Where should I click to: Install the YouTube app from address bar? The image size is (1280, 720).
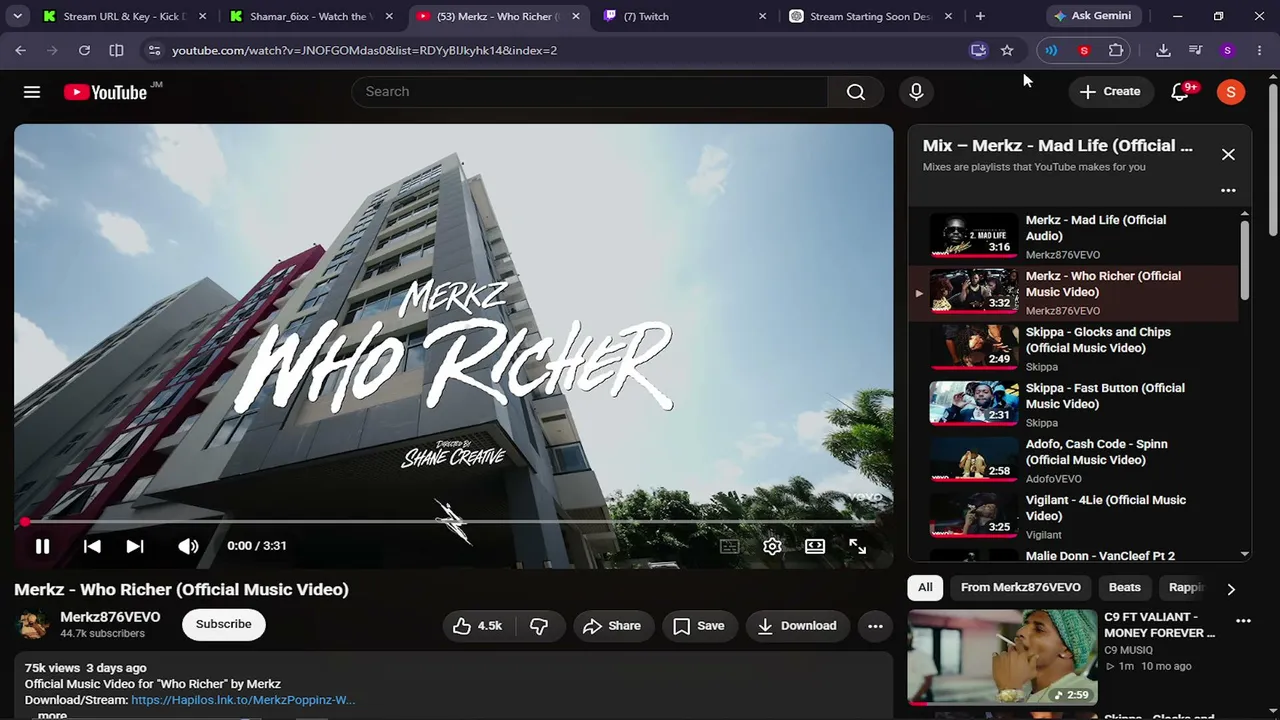click(x=978, y=50)
